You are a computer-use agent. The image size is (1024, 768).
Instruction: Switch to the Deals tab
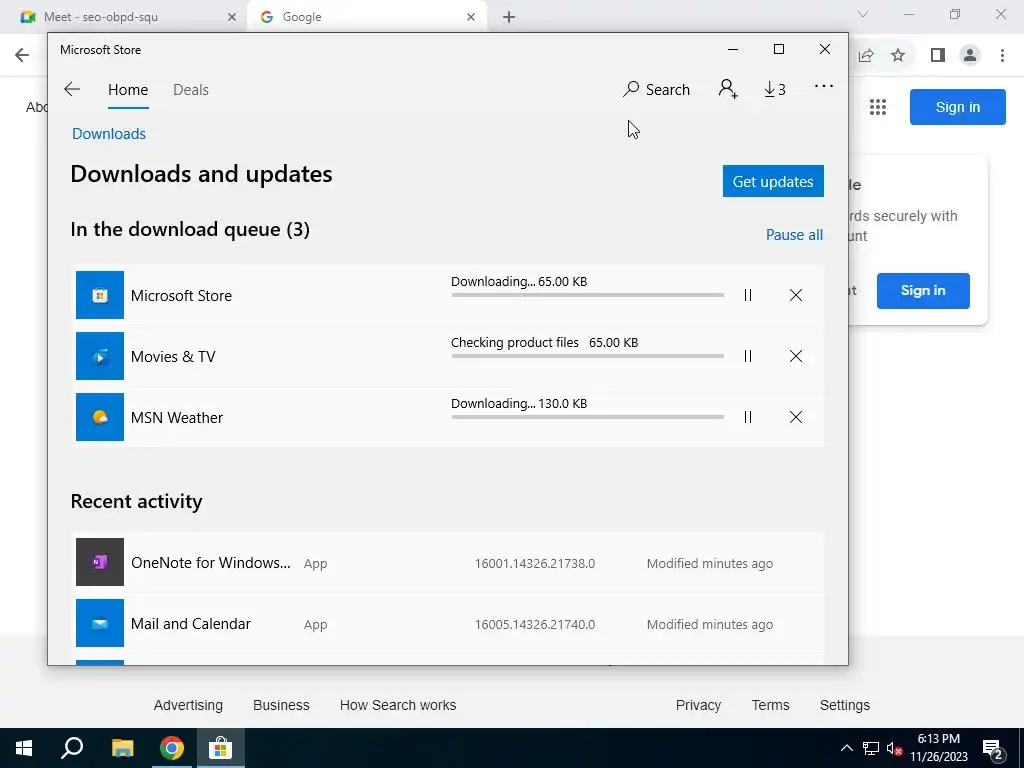191,89
